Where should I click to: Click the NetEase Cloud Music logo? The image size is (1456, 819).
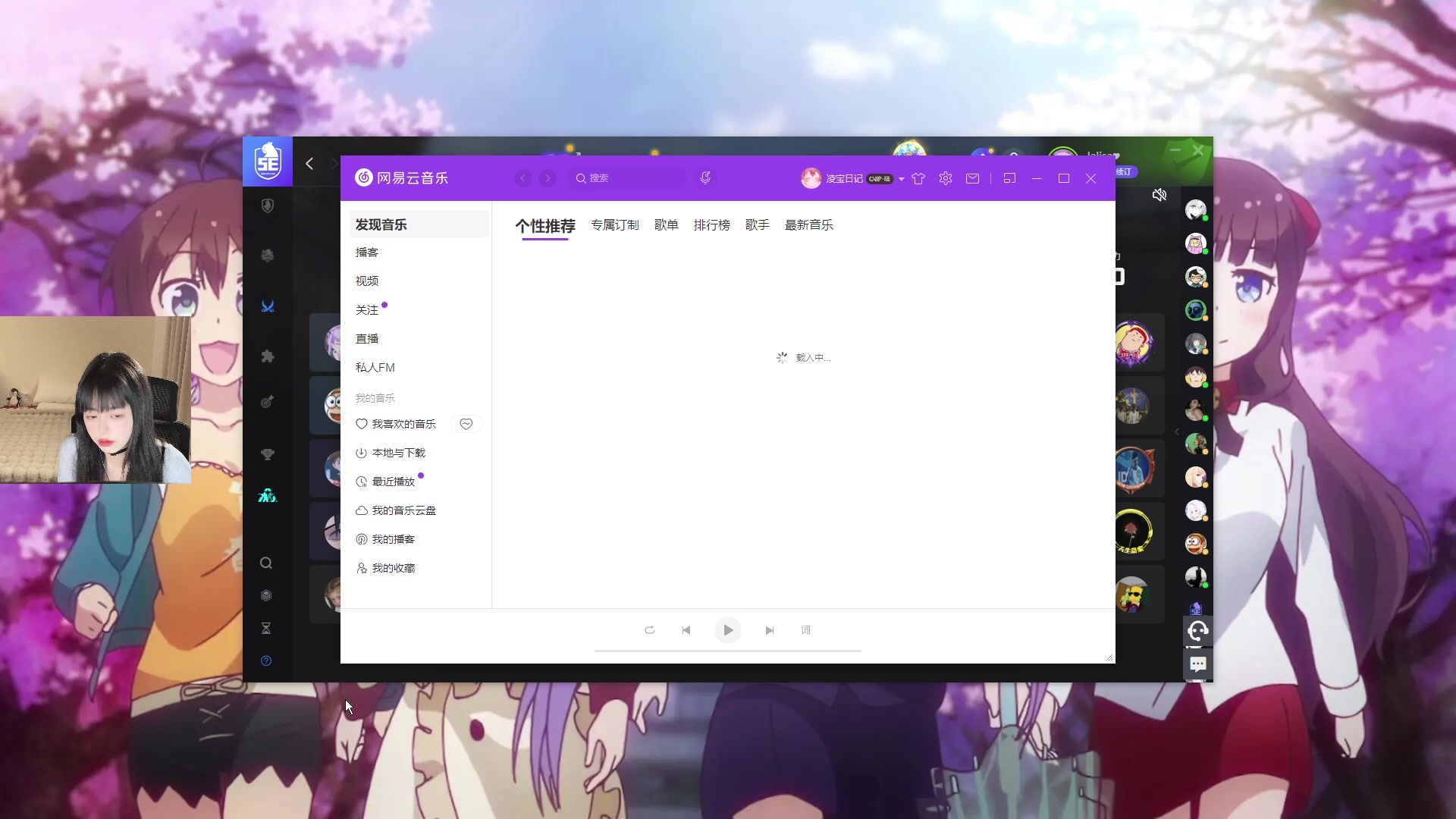click(401, 177)
